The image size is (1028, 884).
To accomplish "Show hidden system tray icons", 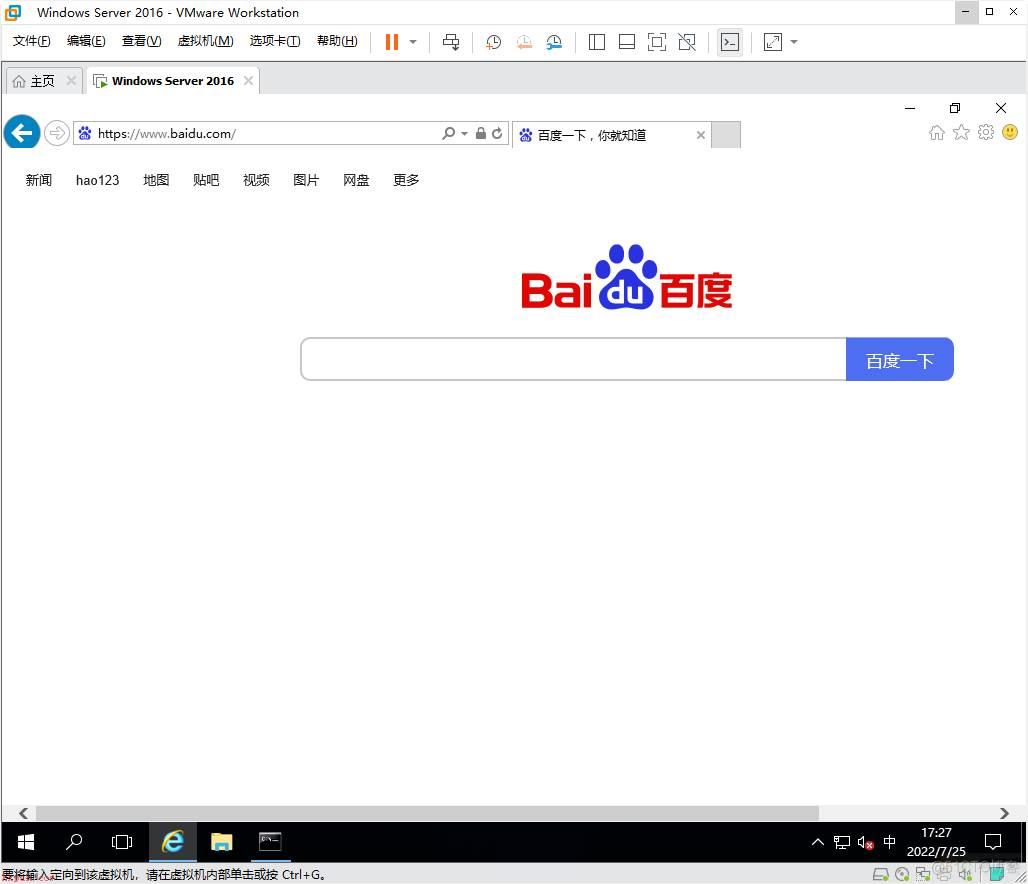I will [x=818, y=842].
